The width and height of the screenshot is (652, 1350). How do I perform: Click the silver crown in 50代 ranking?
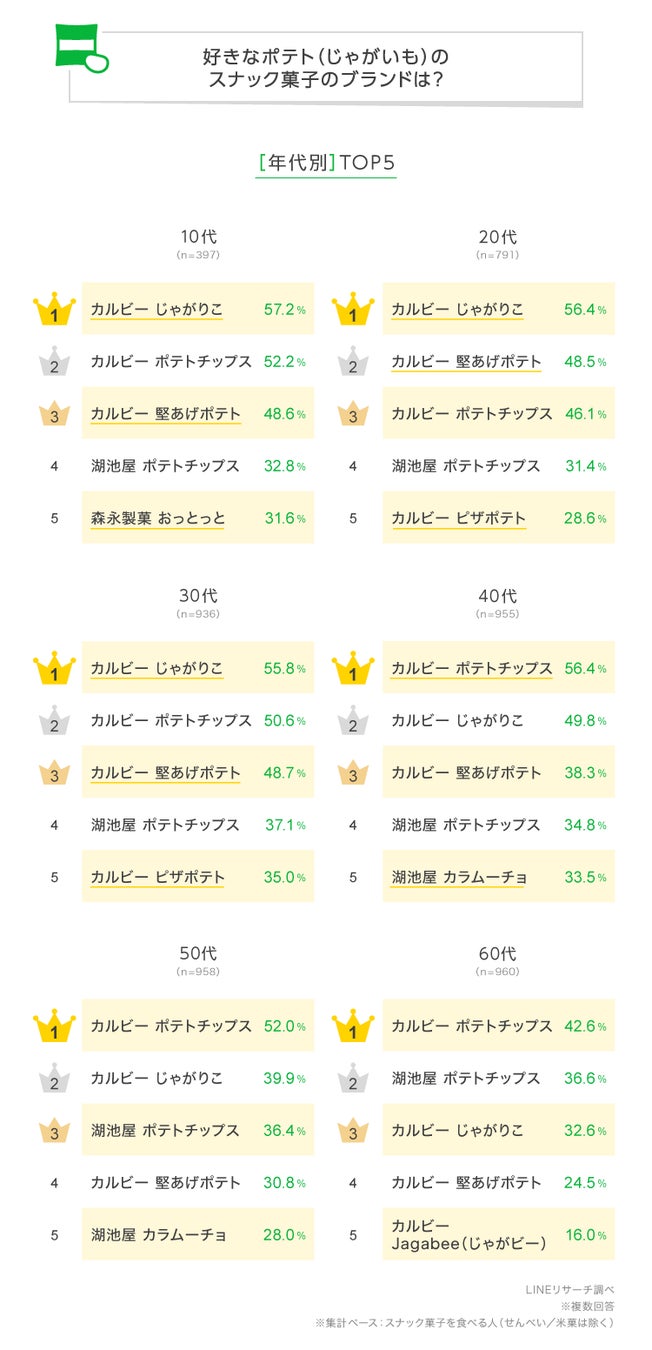point(54,1079)
